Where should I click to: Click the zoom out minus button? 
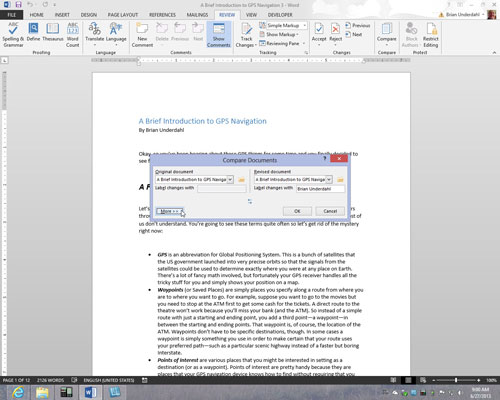coord(434,380)
